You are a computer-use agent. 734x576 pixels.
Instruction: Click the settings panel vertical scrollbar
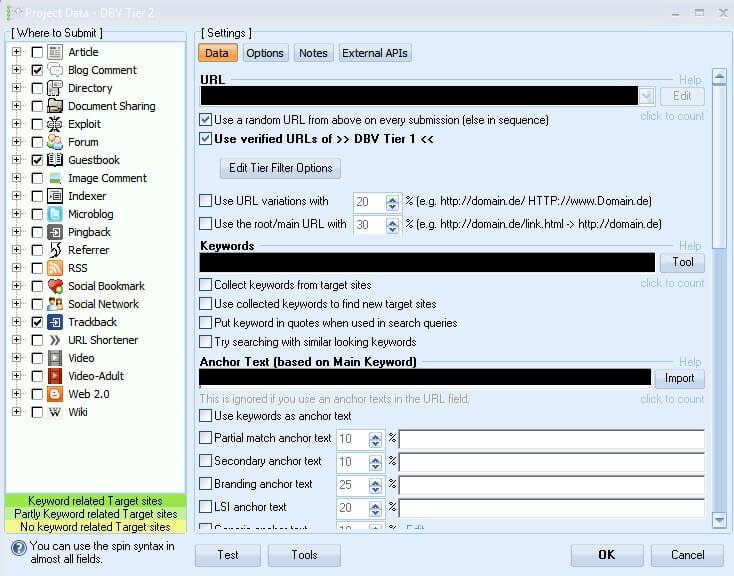point(718,300)
